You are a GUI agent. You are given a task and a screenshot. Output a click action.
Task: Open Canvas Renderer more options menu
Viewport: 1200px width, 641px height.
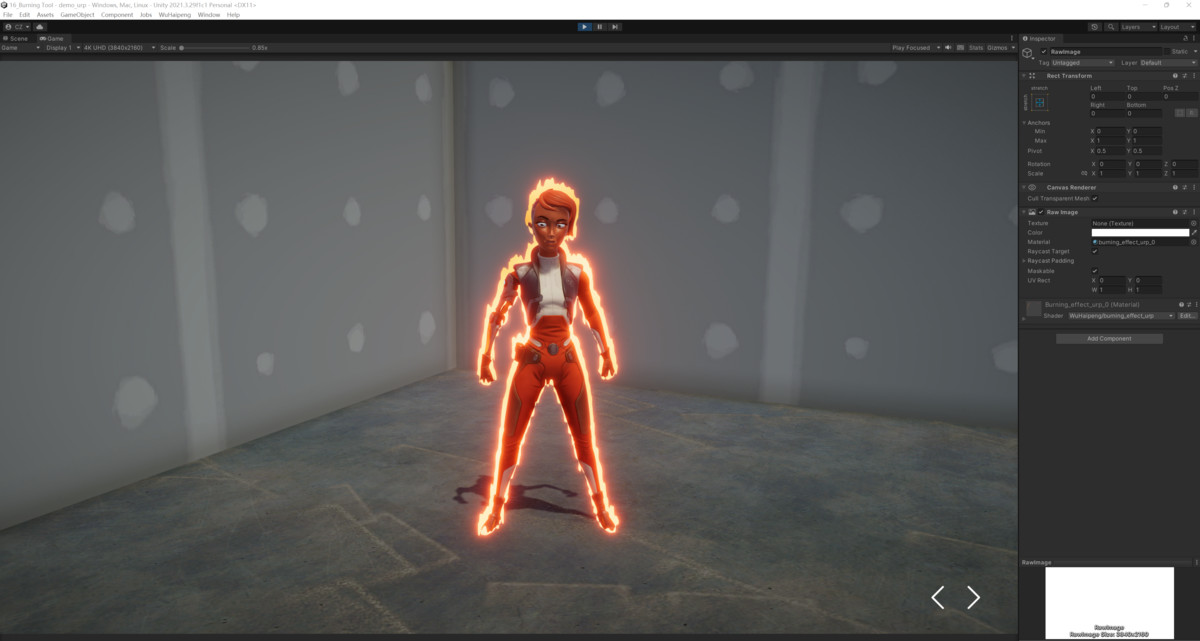coord(1194,188)
